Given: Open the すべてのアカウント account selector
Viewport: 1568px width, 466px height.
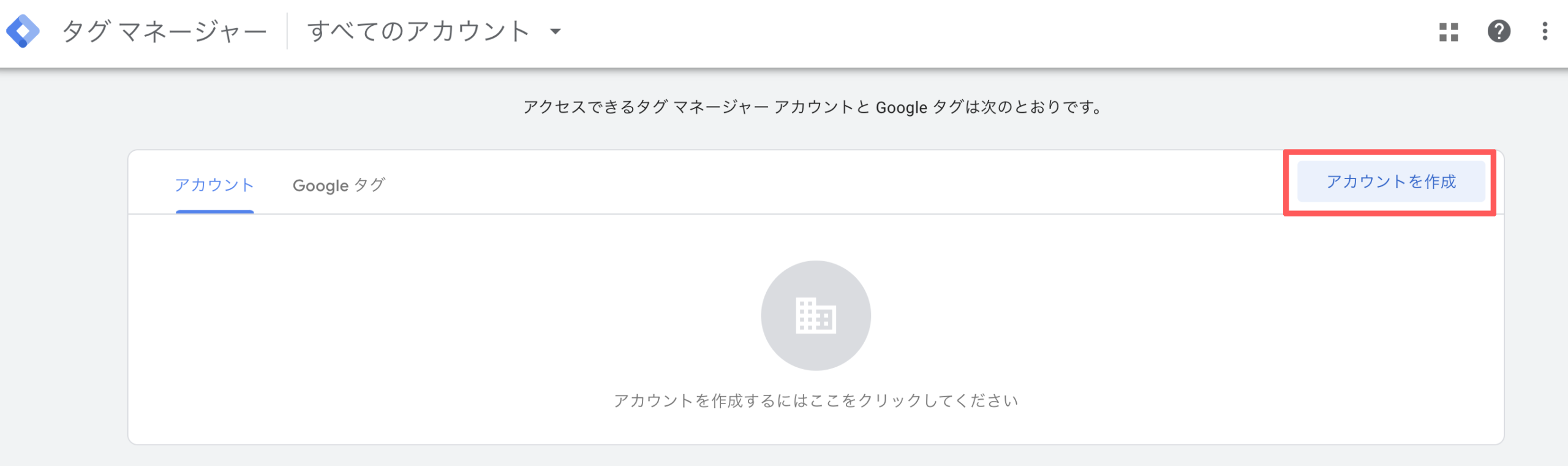Looking at the screenshot, I should point(418,31).
